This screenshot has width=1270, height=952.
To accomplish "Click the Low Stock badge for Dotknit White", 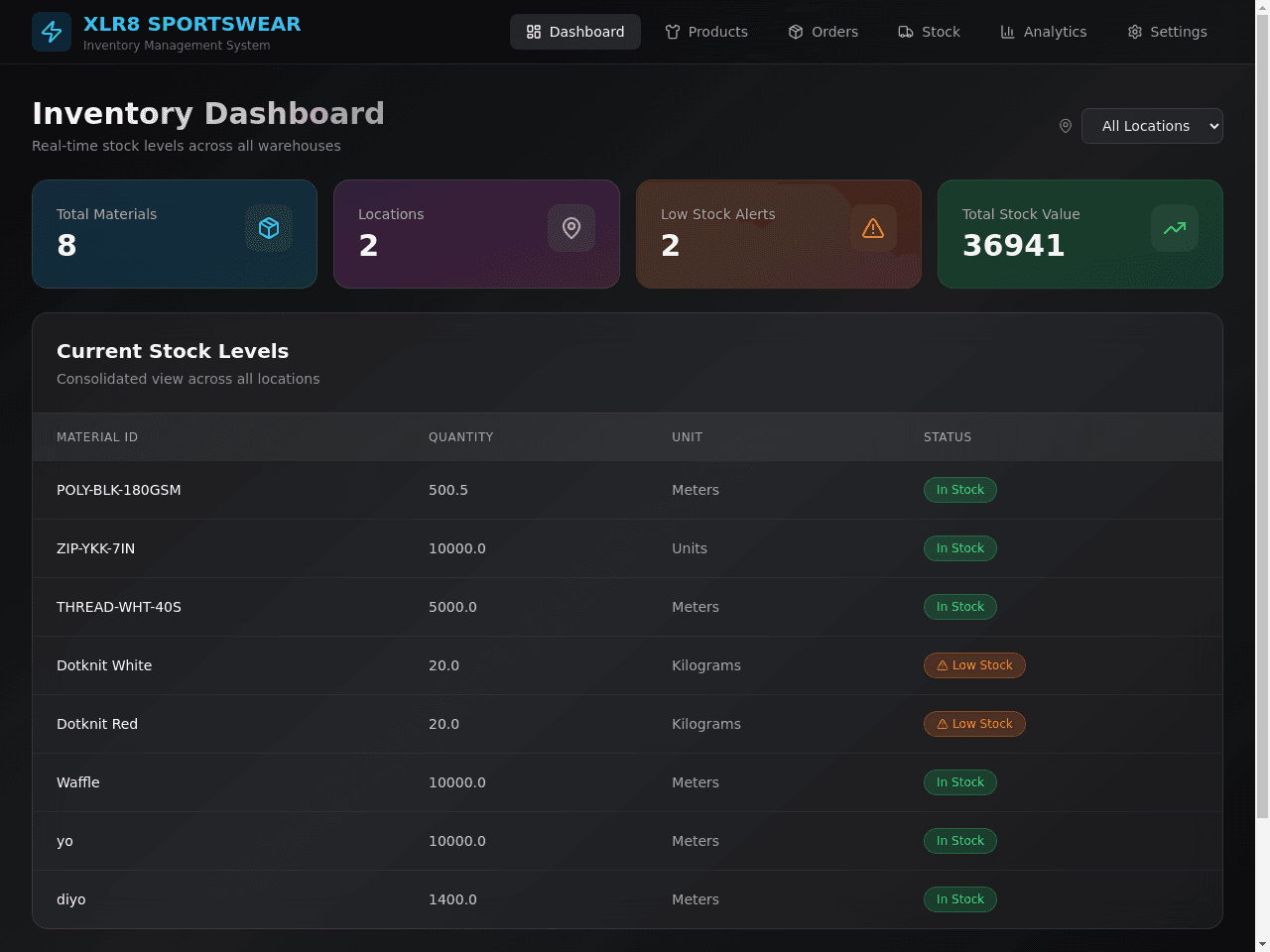I will pos(974,665).
